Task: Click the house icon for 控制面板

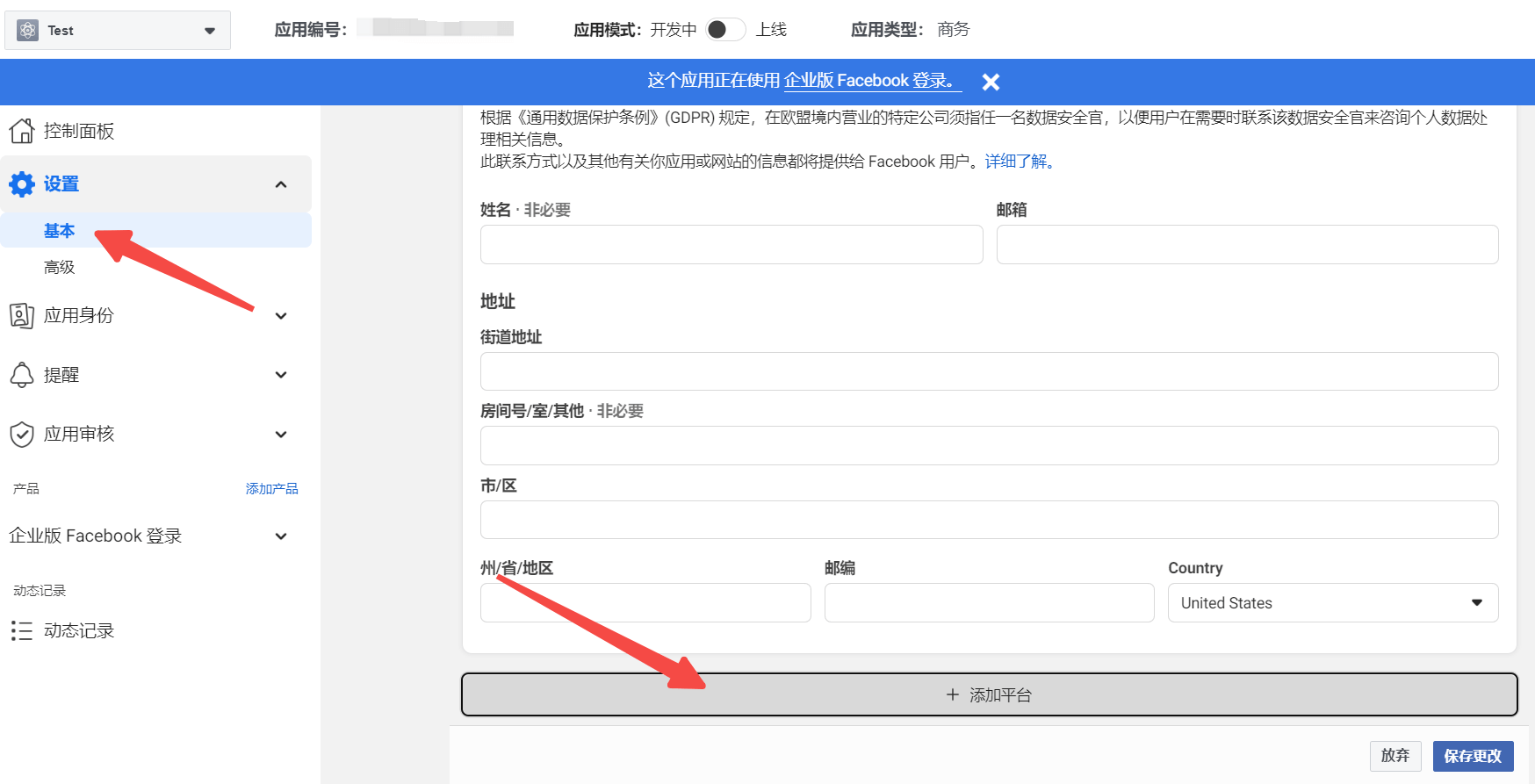Action: click(x=22, y=131)
